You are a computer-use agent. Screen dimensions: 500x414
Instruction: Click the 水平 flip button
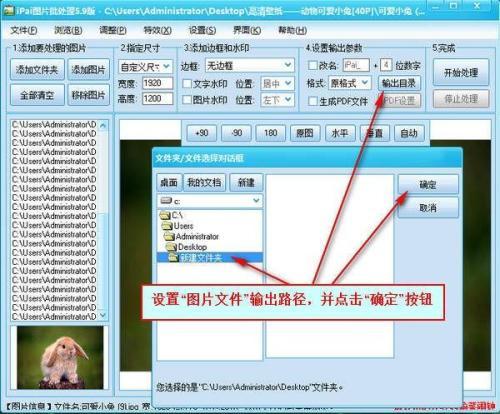[x=340, y=133]
